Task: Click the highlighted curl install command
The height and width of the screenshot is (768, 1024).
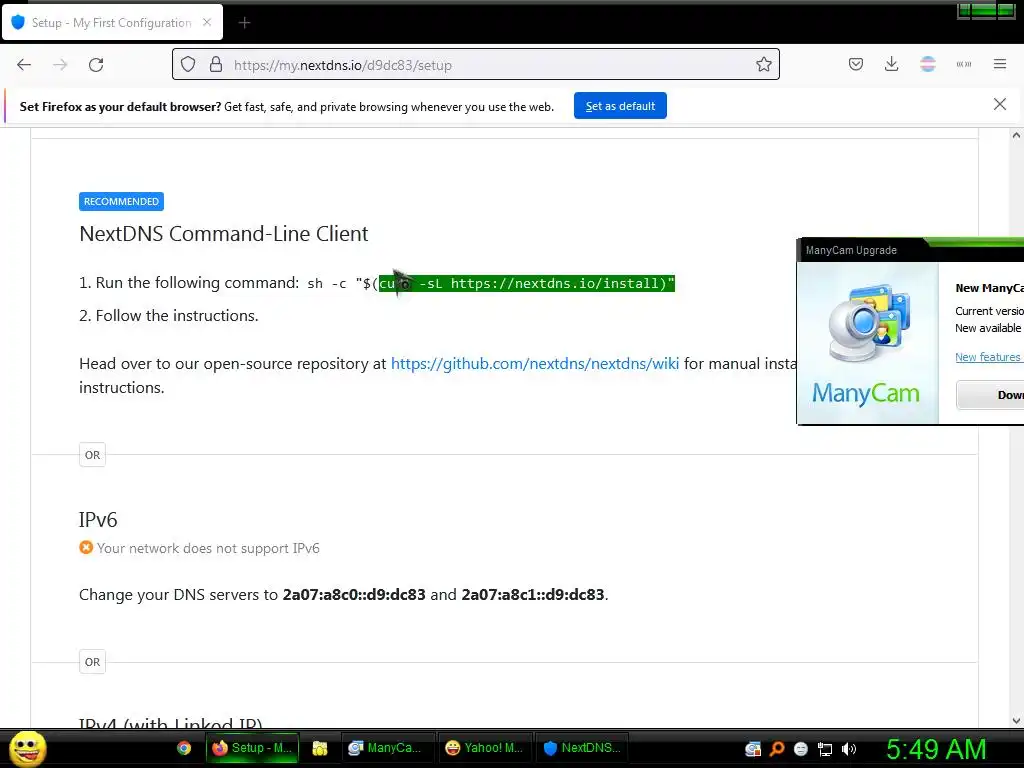Action: coord(526,283)
